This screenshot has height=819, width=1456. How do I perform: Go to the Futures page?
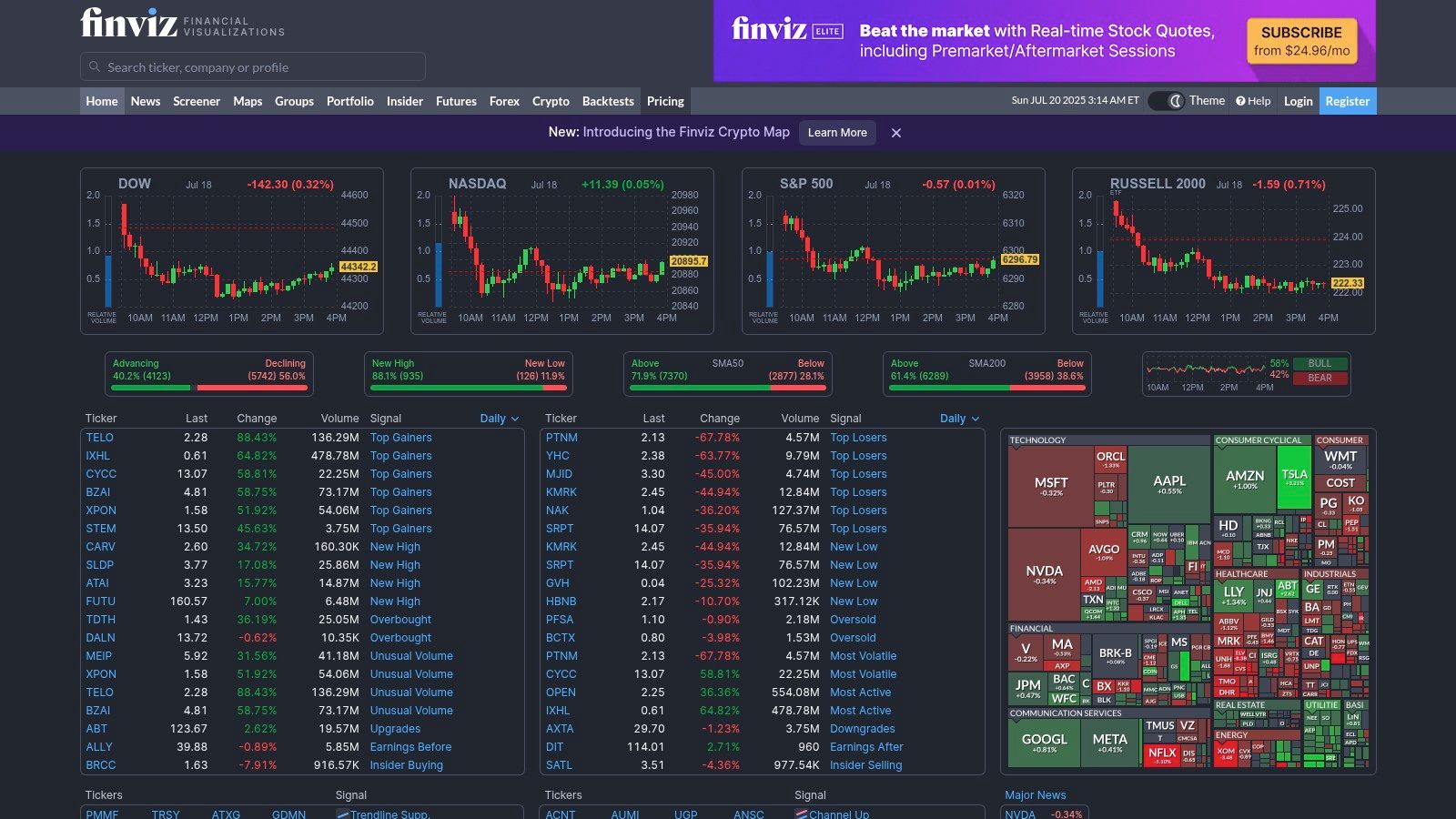[456, 101]
